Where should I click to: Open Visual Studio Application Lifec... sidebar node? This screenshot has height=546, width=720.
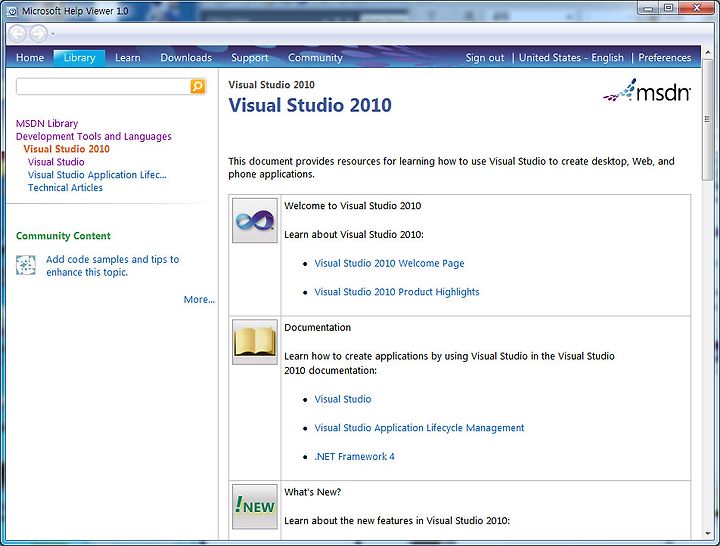click(97, 175)
